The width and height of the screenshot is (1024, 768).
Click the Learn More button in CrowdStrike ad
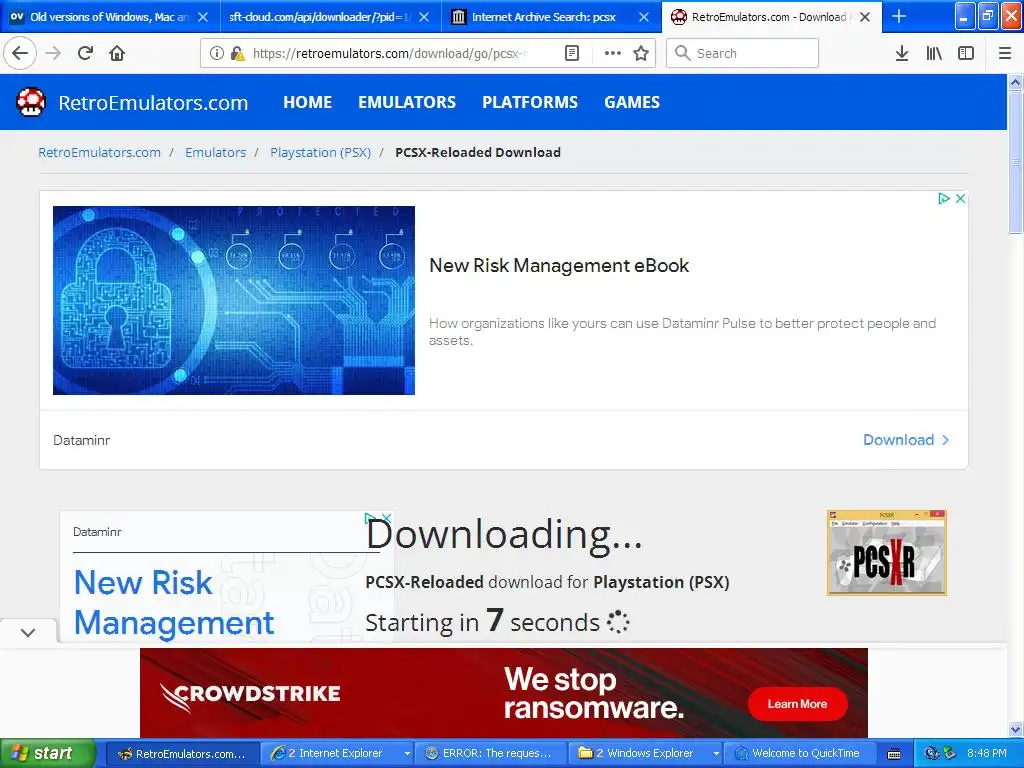[797, 704]
